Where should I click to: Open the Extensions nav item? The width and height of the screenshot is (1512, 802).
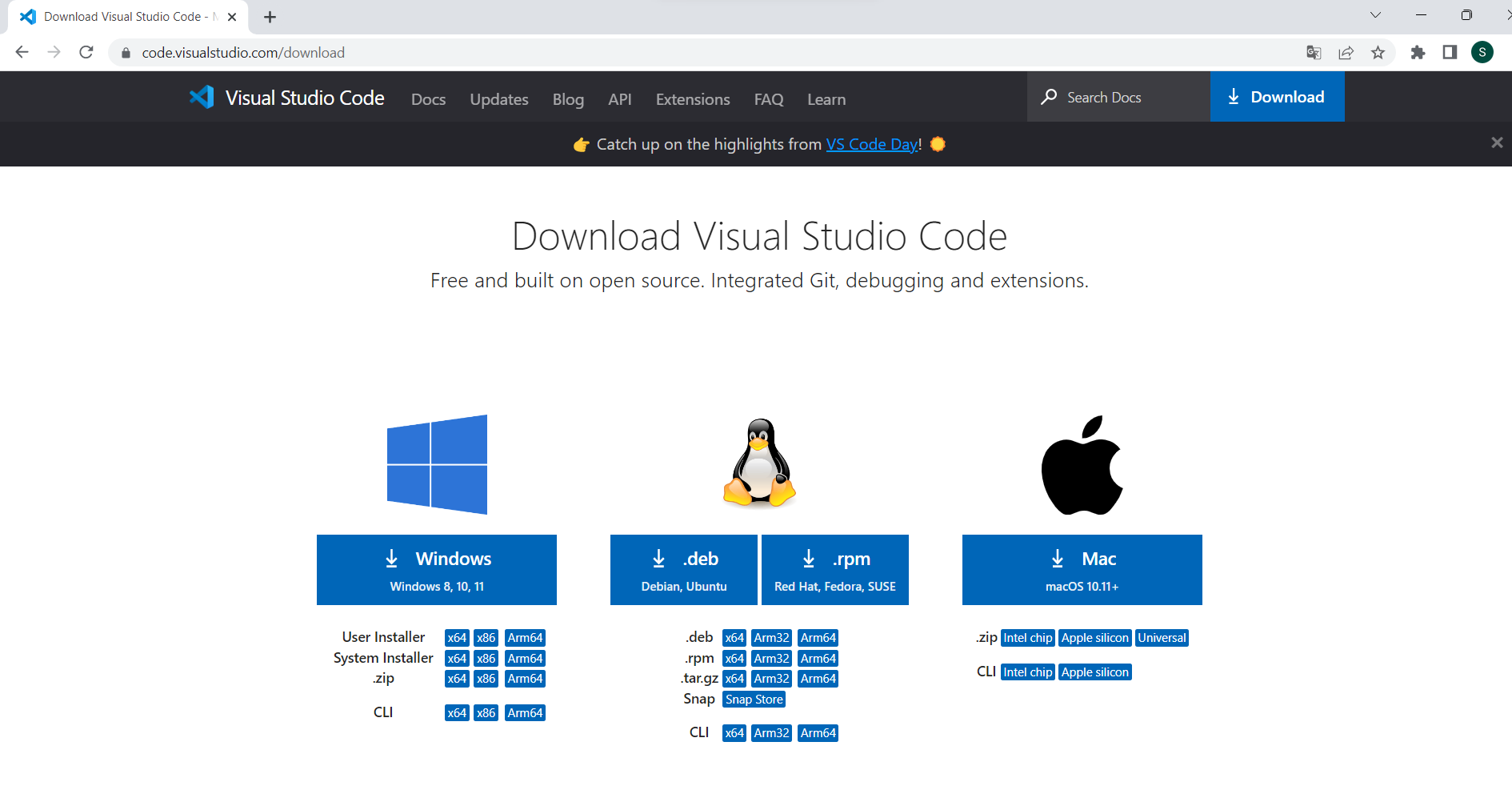pos(693,99)
